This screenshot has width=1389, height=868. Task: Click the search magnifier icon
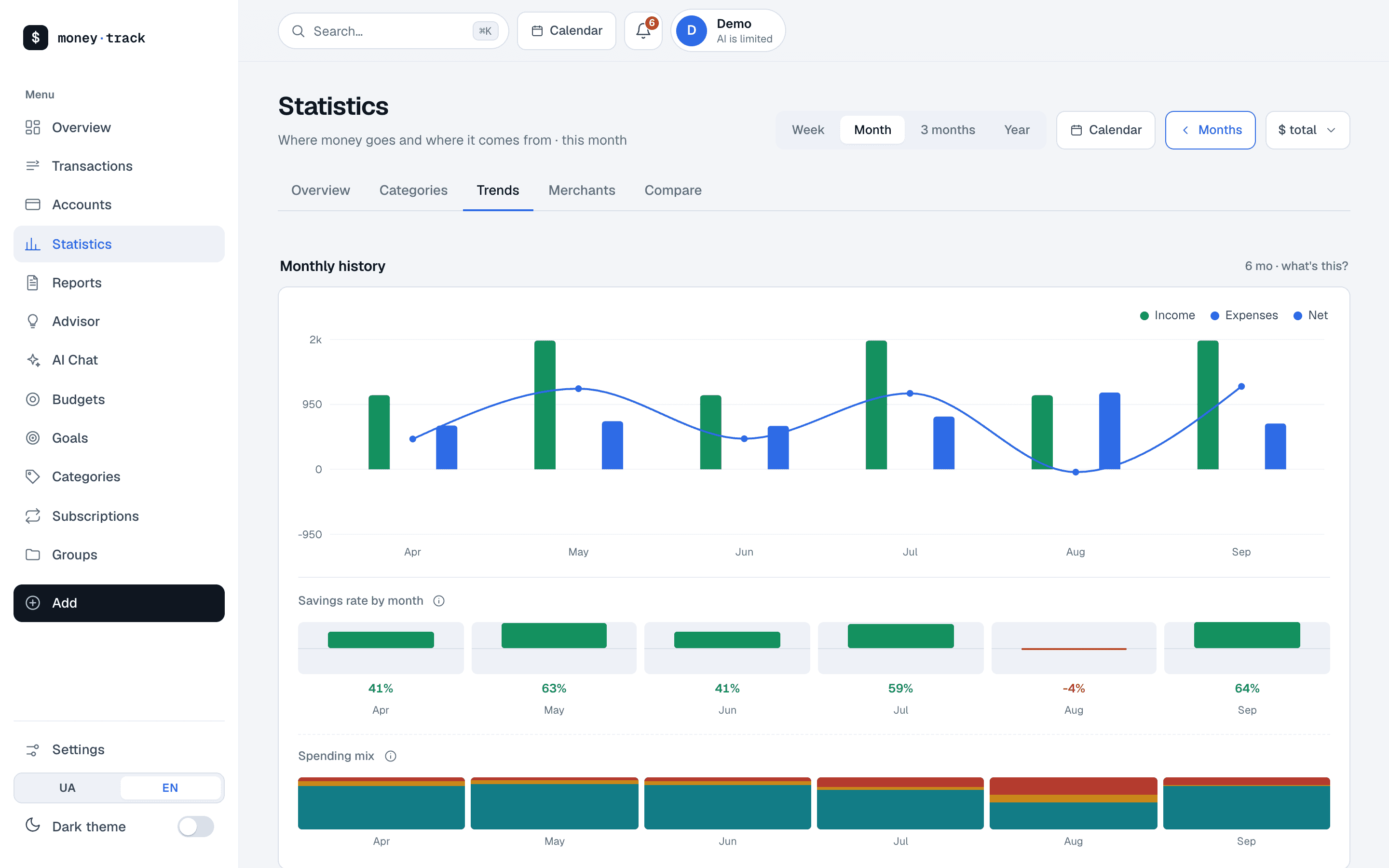click(299, 31)
